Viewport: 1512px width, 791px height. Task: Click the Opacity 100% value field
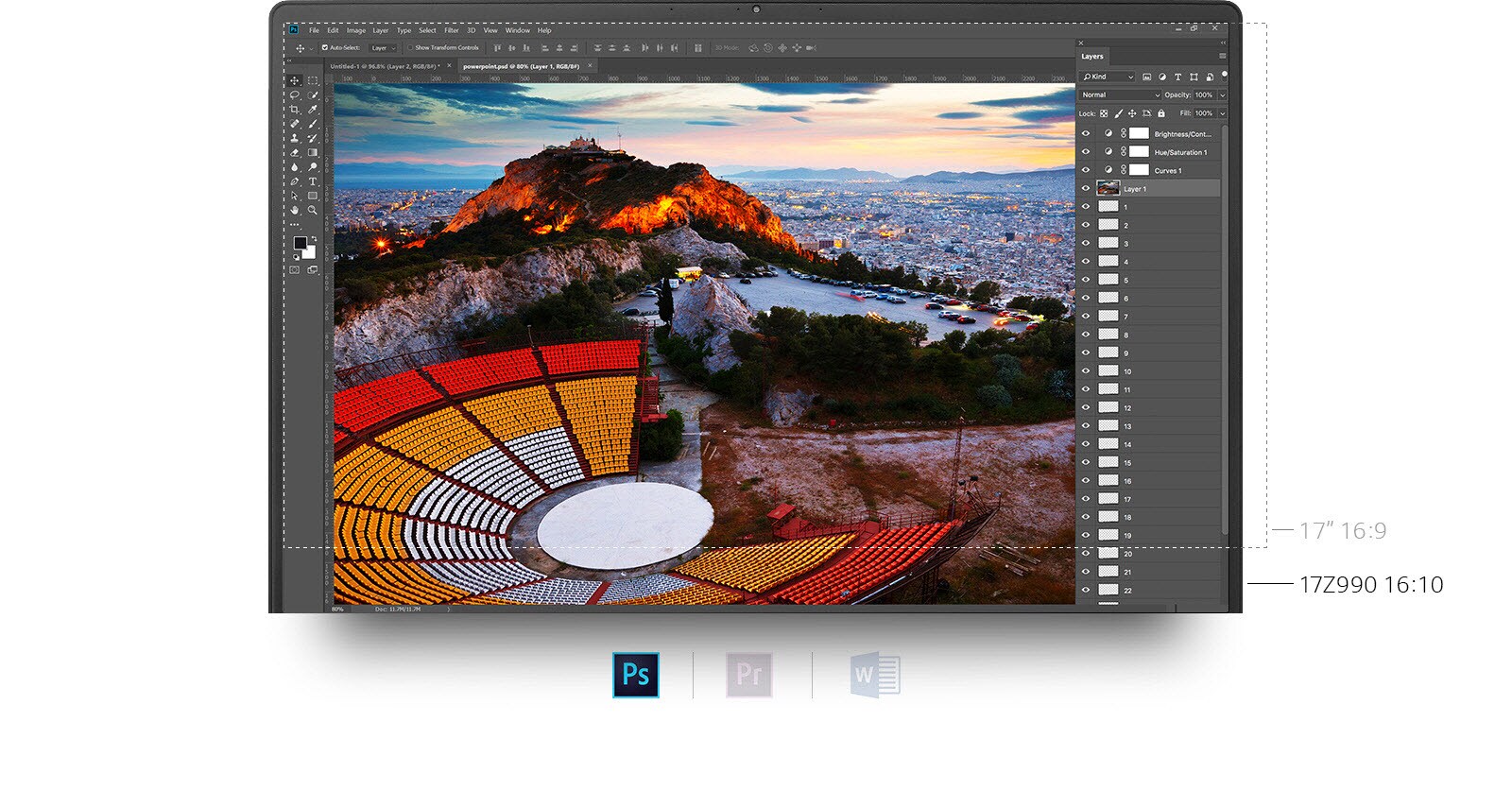(x=1205, y=95)
